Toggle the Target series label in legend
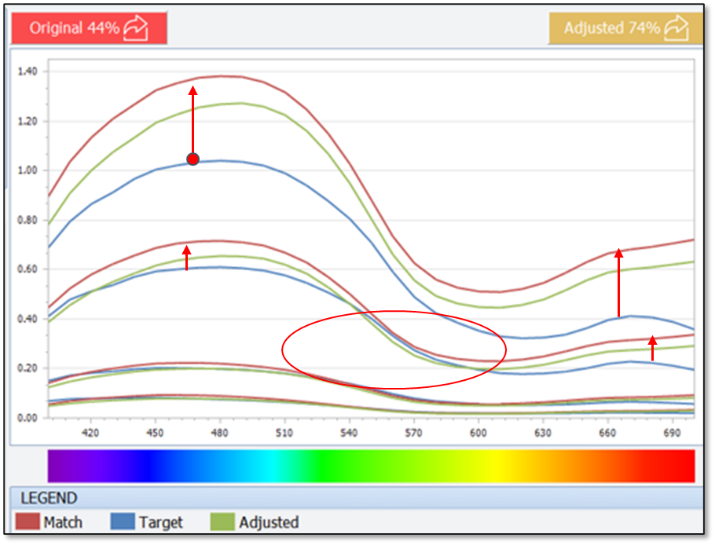The image size is (715, 545). point(161,522)
